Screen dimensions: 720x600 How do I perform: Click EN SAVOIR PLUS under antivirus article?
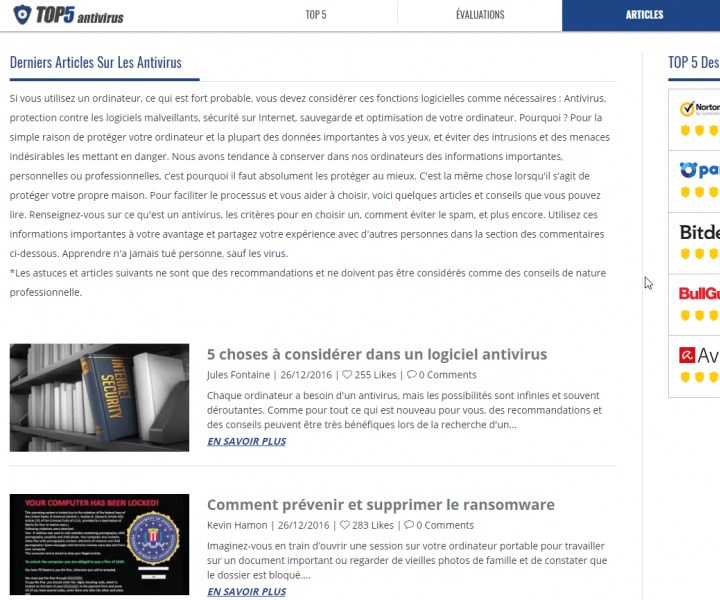246,441
